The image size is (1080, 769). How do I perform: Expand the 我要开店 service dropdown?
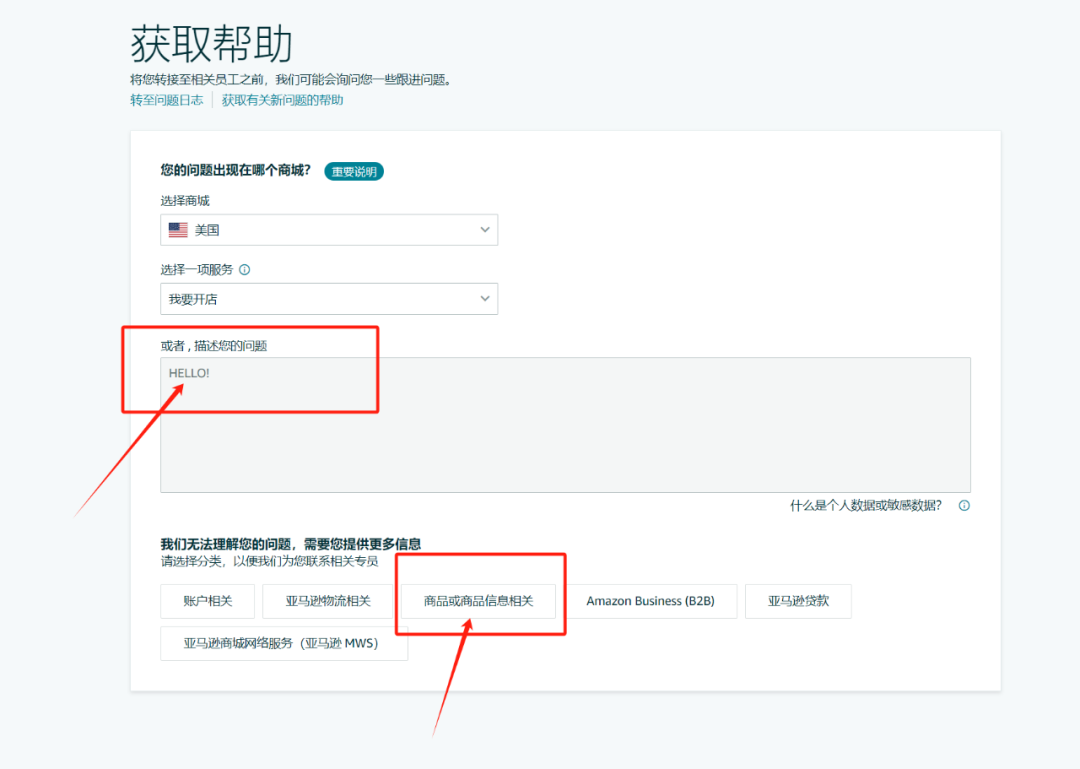329,298
